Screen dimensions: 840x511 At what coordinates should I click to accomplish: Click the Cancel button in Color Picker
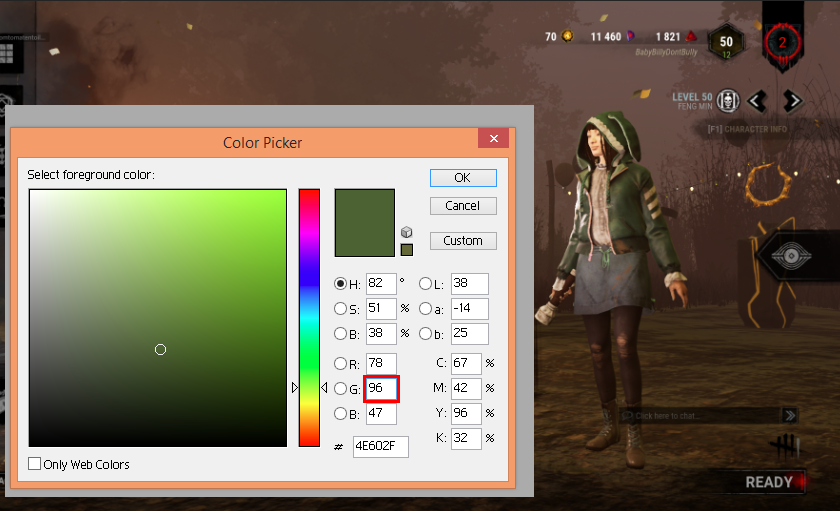[x=463, y=206]
